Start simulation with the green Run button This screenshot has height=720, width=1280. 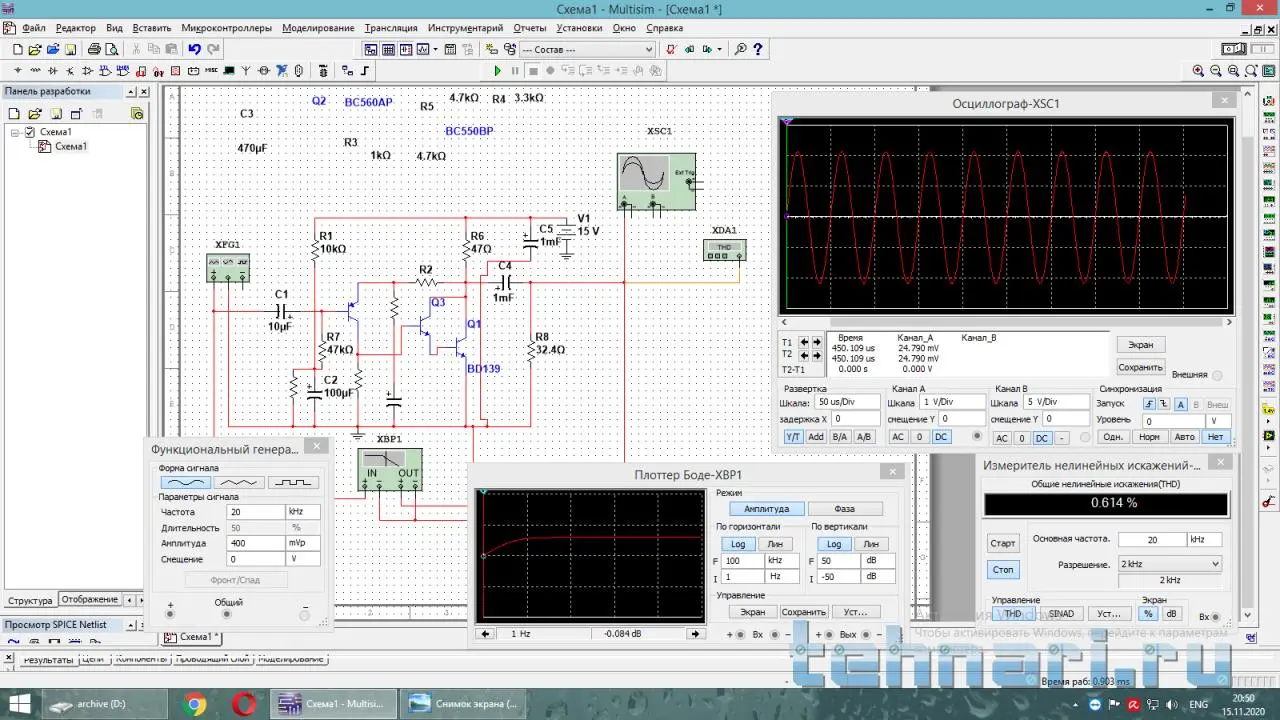(497, 71)
